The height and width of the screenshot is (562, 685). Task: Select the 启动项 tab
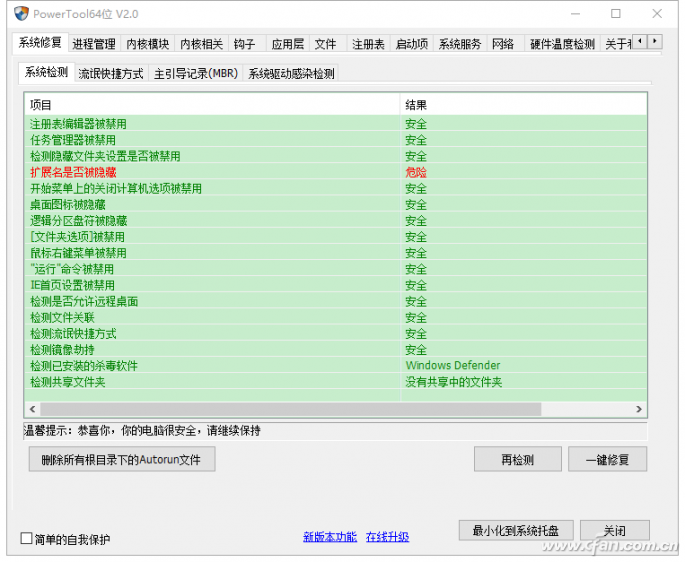(411, 44)
